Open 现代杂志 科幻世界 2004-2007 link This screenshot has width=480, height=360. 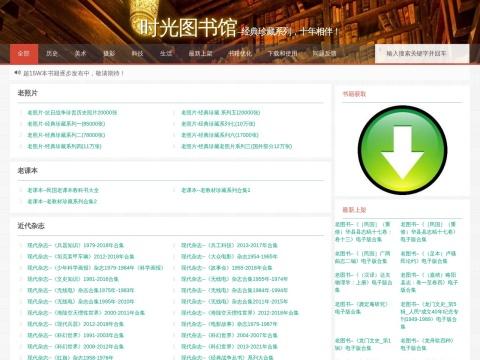[229, 335]
